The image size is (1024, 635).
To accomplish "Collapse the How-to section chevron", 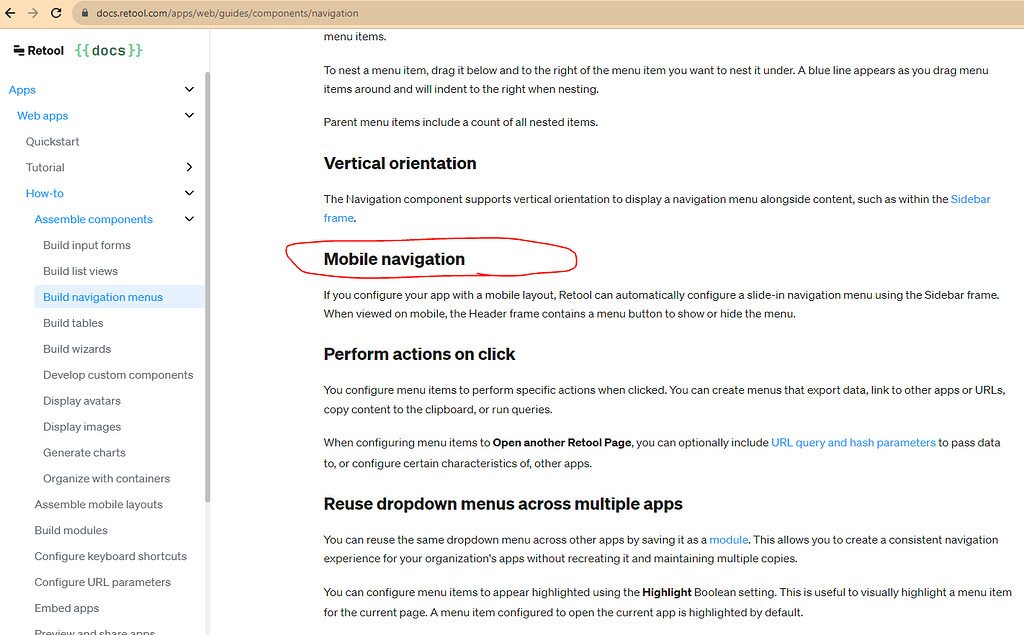I will [x=190, y=194].
